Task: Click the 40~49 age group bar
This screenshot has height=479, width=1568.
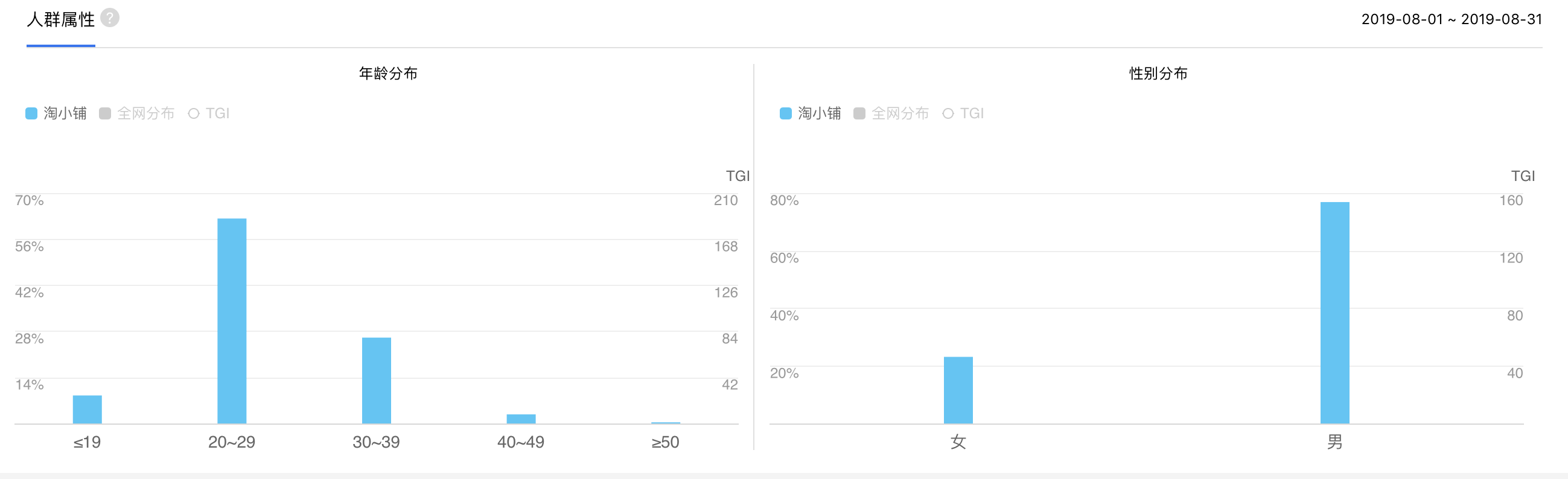Action: (x=521, y=419)
